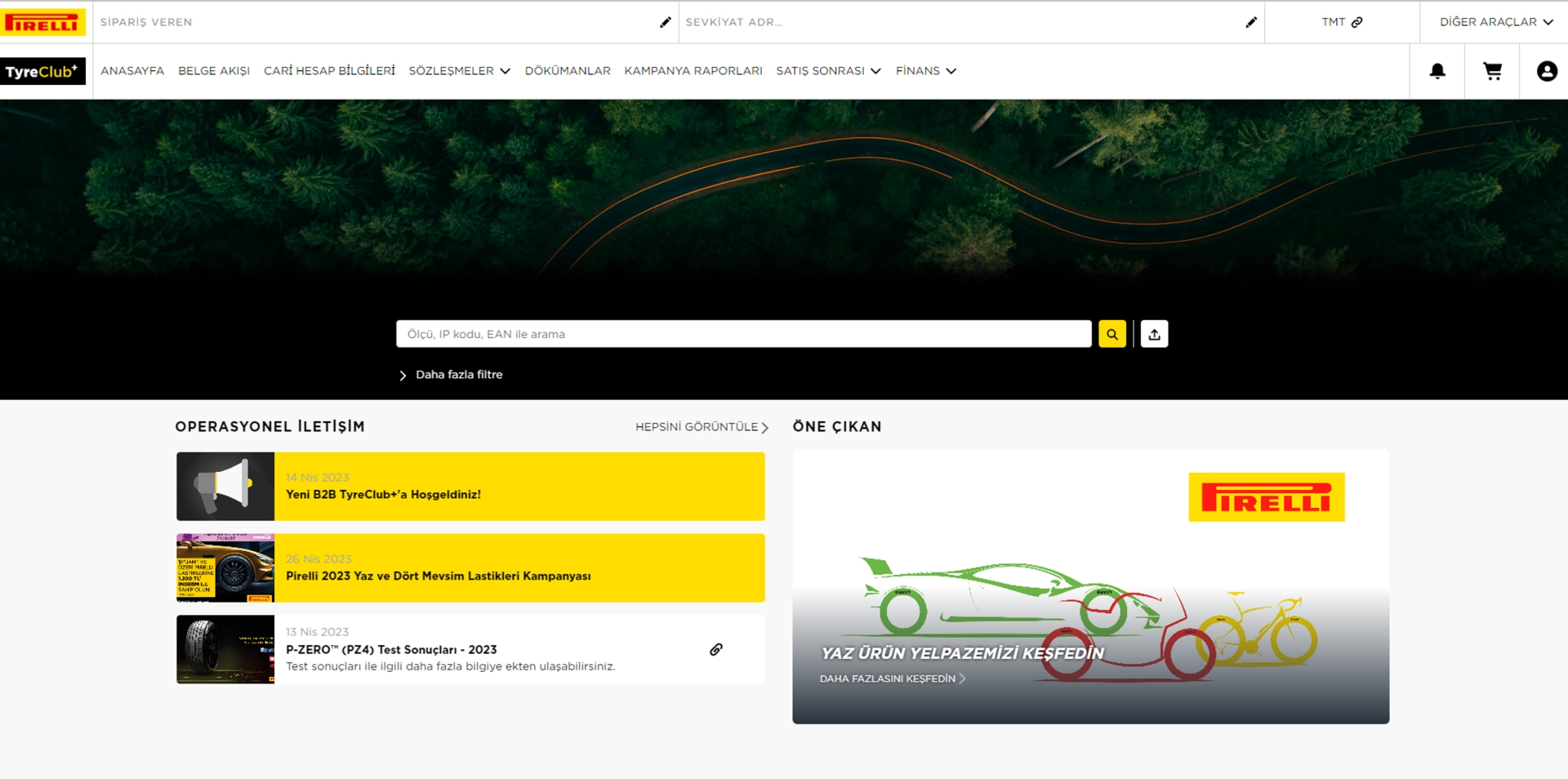Open Kampanya Raporları menu item

(x=693, y=71)
